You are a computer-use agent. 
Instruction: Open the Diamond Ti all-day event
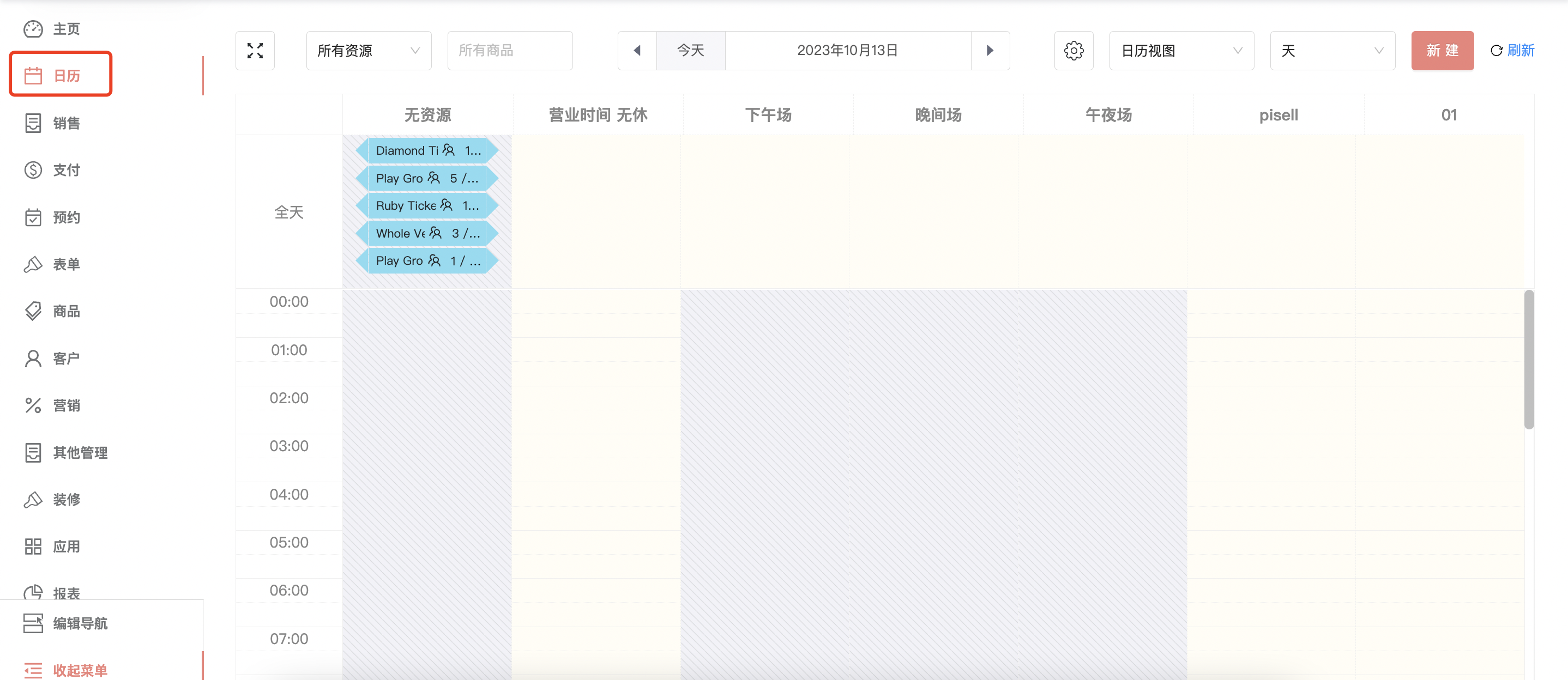(x=427, y=150)
